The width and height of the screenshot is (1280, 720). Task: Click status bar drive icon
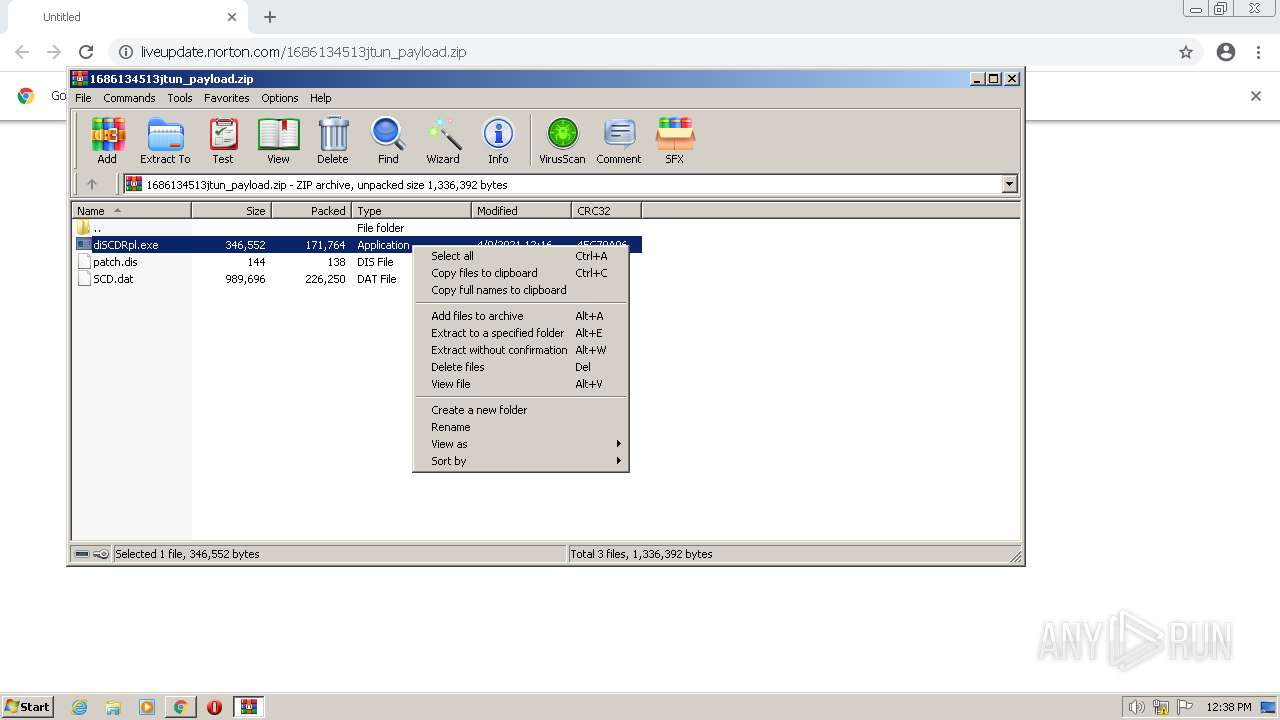click(x=83, y=554)
